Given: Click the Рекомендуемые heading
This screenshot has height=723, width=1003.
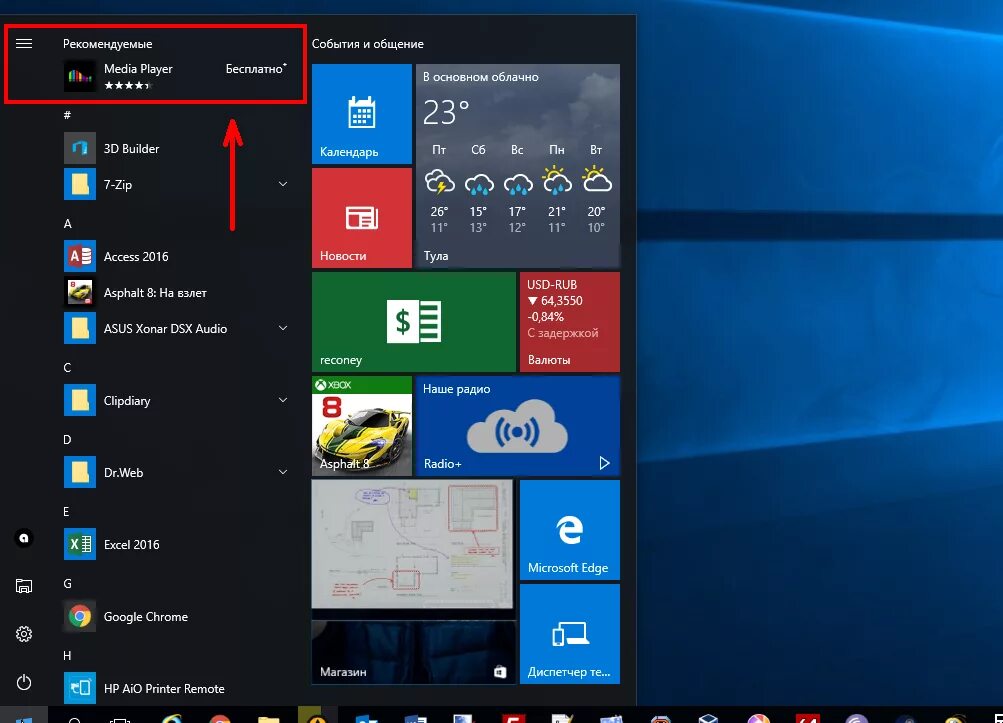Looking at the screenshot, I should click(x=107, y=44).
